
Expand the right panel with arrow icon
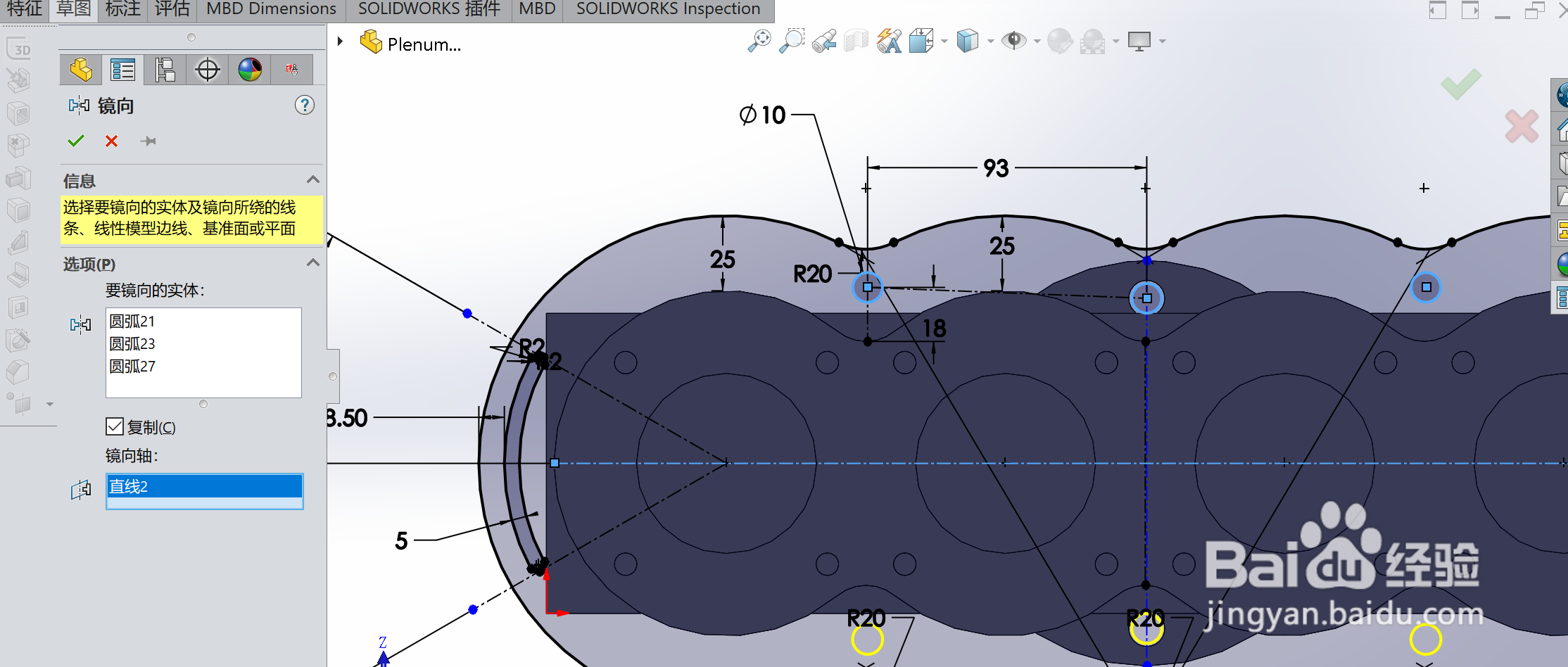point(1469,10)
